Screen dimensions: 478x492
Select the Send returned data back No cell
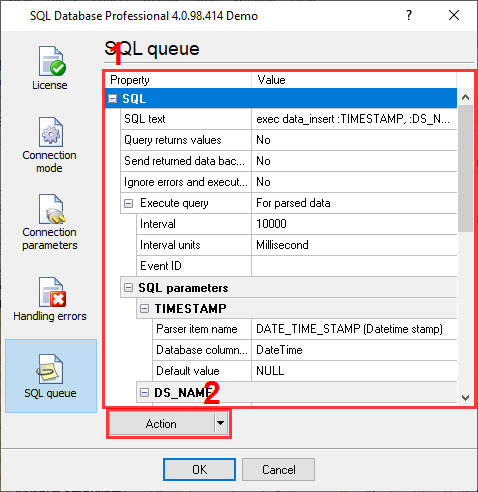coord(354,161)
